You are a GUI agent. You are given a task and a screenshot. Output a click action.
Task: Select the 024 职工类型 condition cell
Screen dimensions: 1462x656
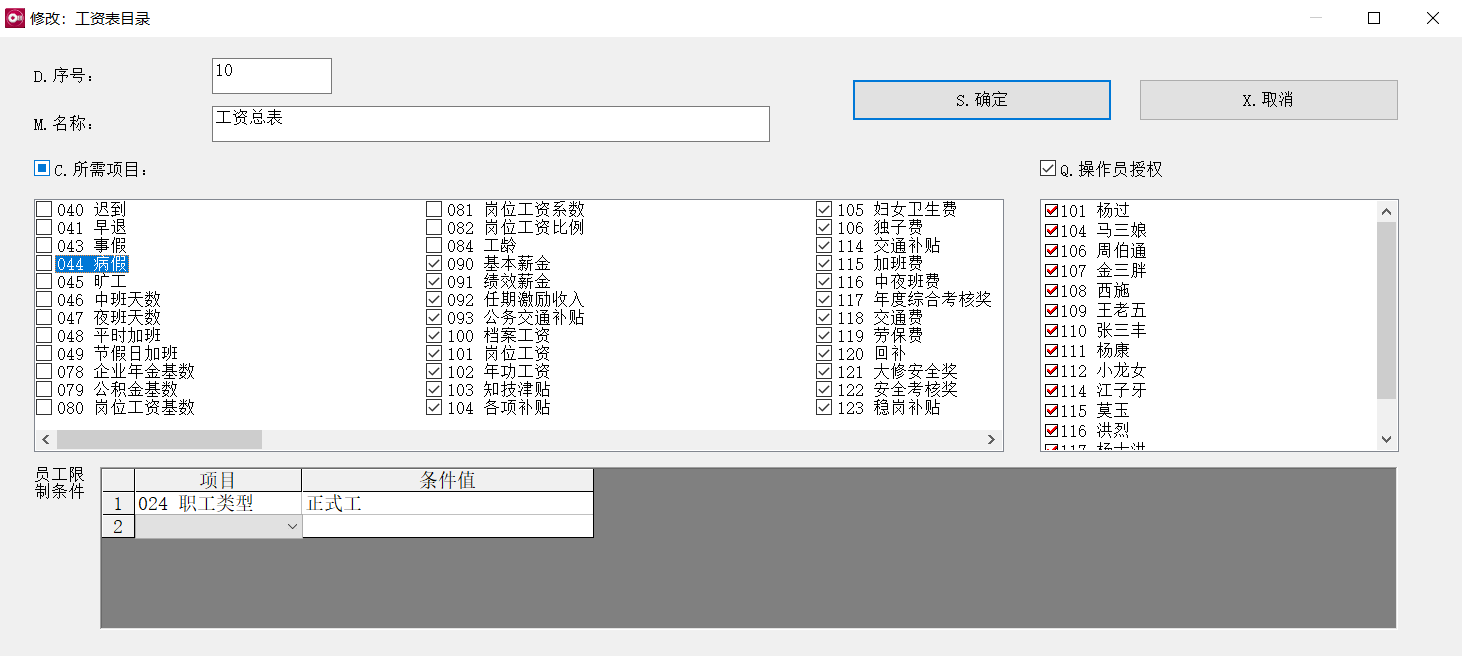216,503
